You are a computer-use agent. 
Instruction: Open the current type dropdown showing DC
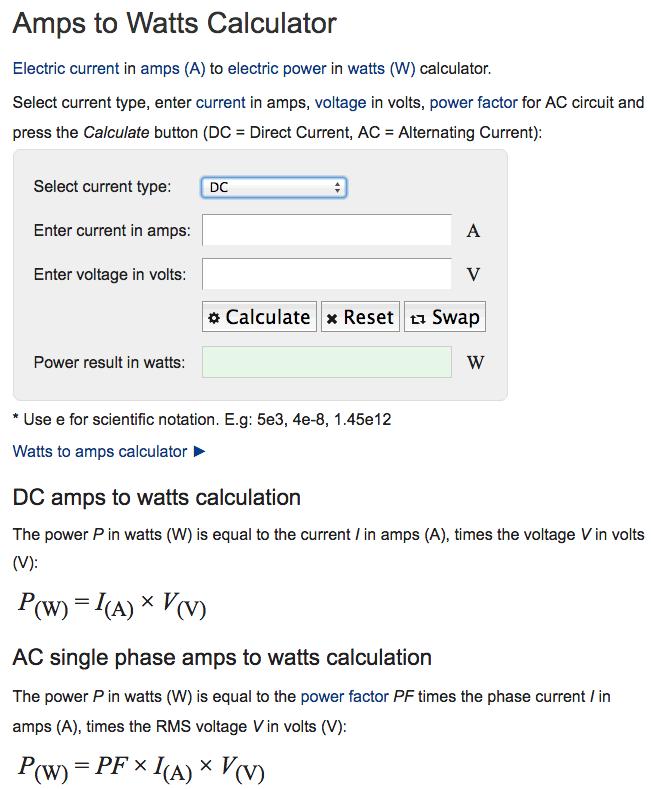[x=274, y=188]
